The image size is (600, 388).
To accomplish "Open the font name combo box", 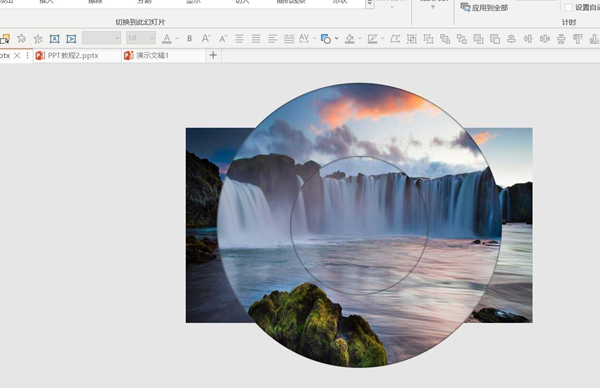I will (x=101, y=38).
